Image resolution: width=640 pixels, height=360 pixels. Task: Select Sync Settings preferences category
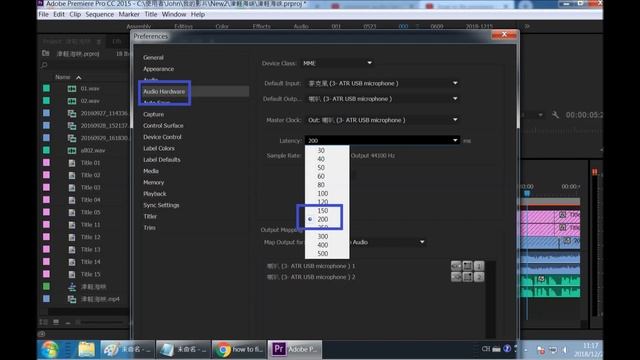[x=161, y=205]
